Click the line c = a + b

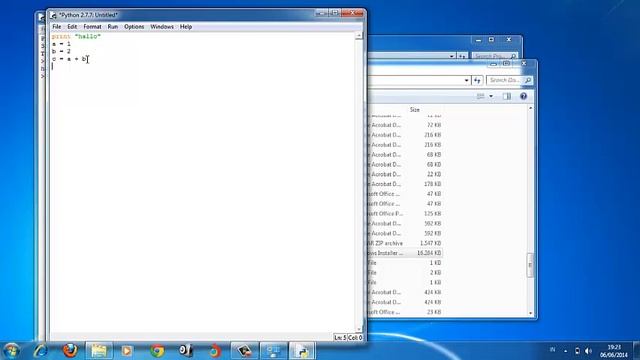(x=69, y=59)
